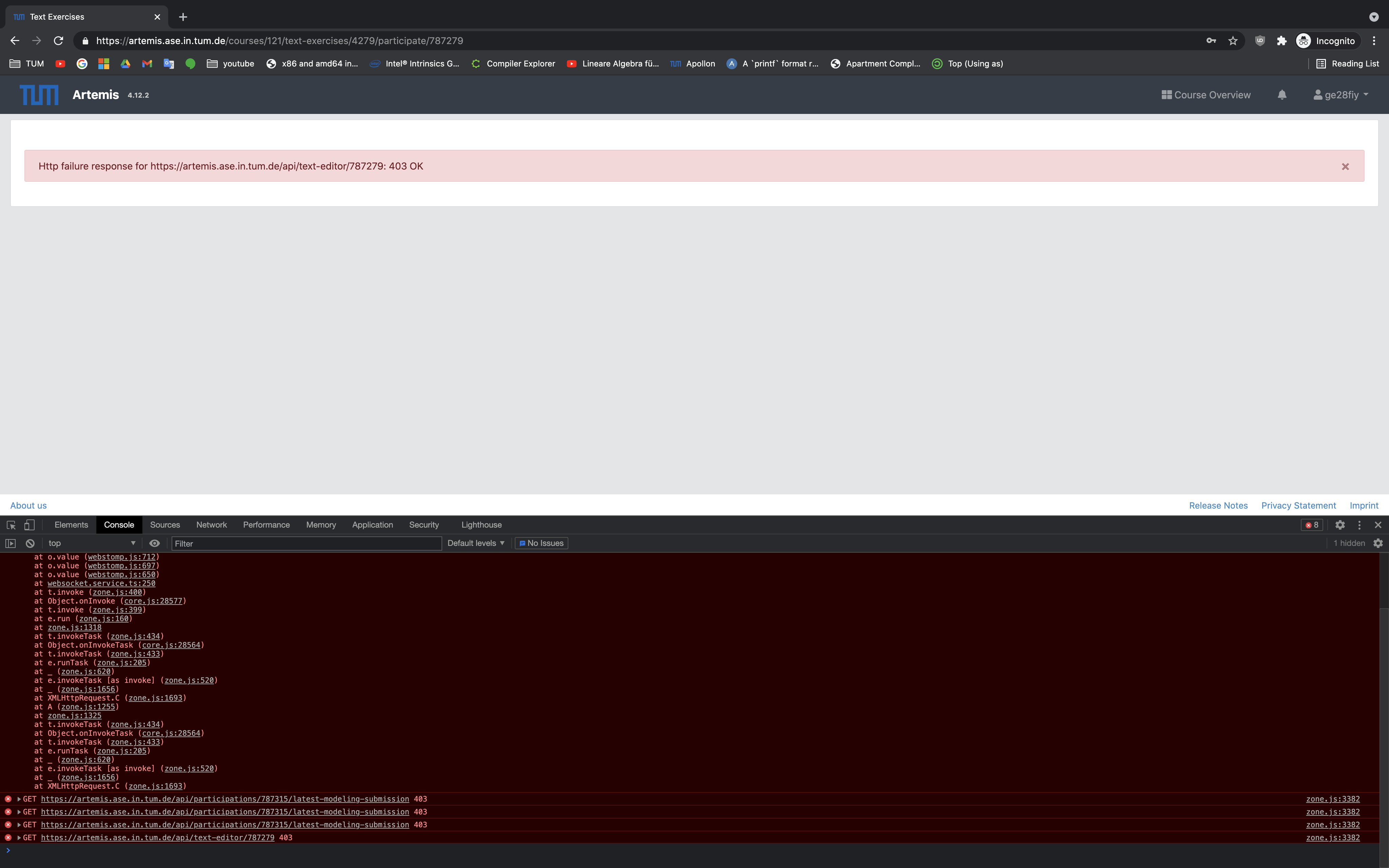
Task: Expand the first latest-modeling-submission GET error
Action: pyautogui.click(x=19, y=799)
